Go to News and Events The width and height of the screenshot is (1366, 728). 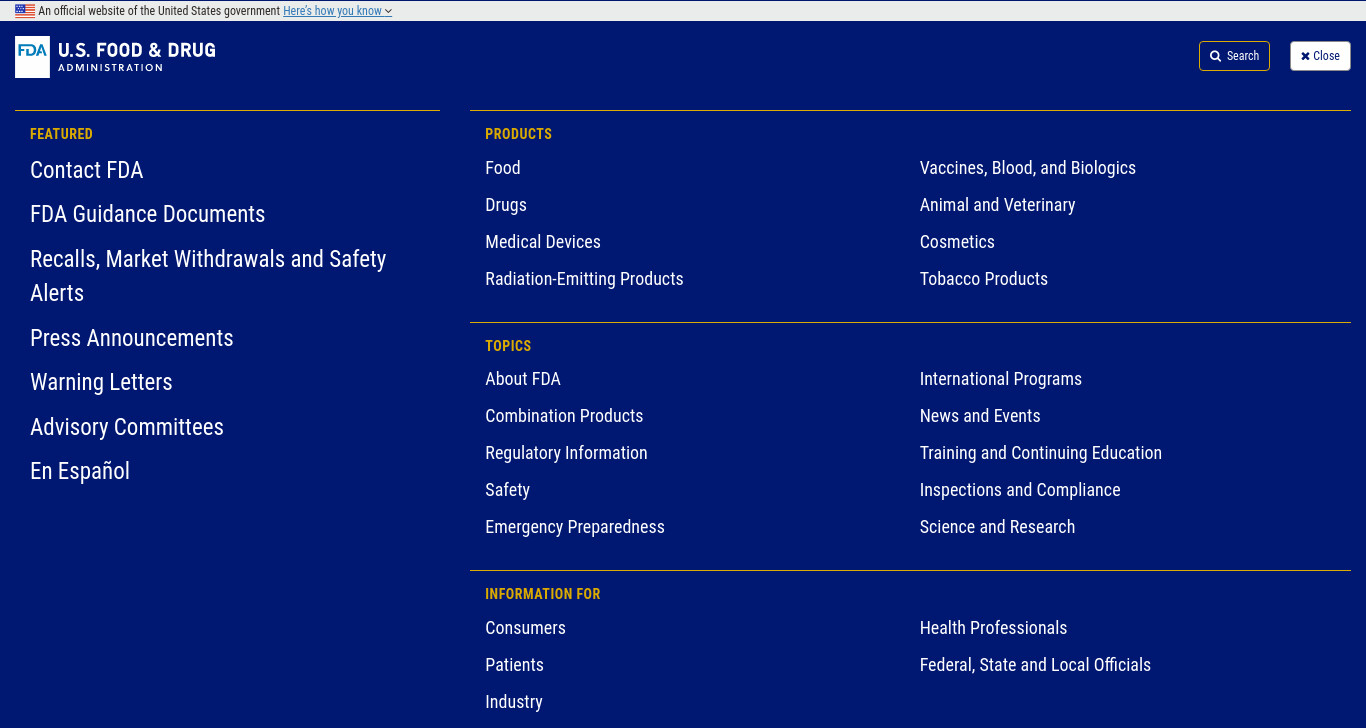coord(980,416)
